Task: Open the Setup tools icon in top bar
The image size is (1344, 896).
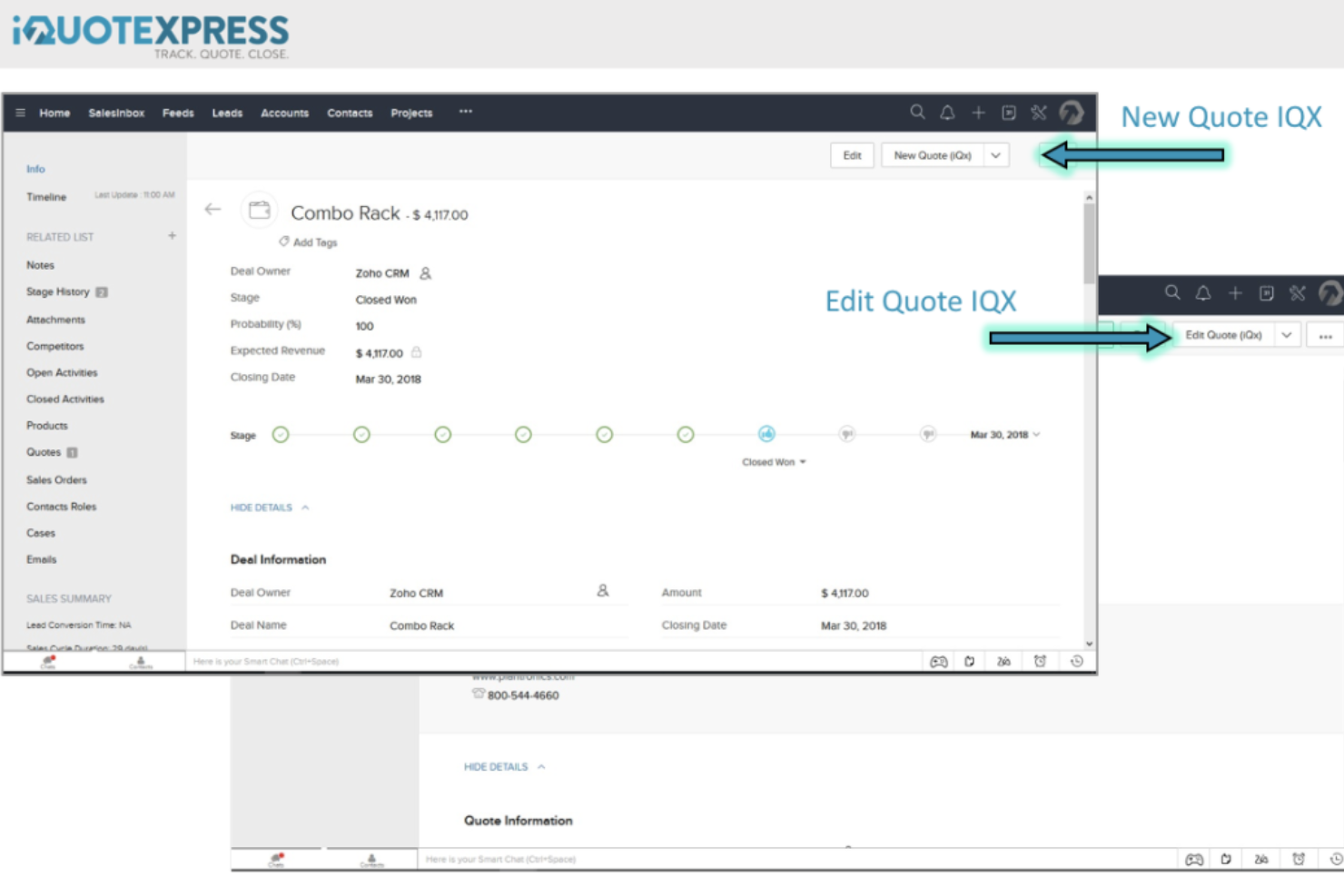Action: click(1038, 112)
